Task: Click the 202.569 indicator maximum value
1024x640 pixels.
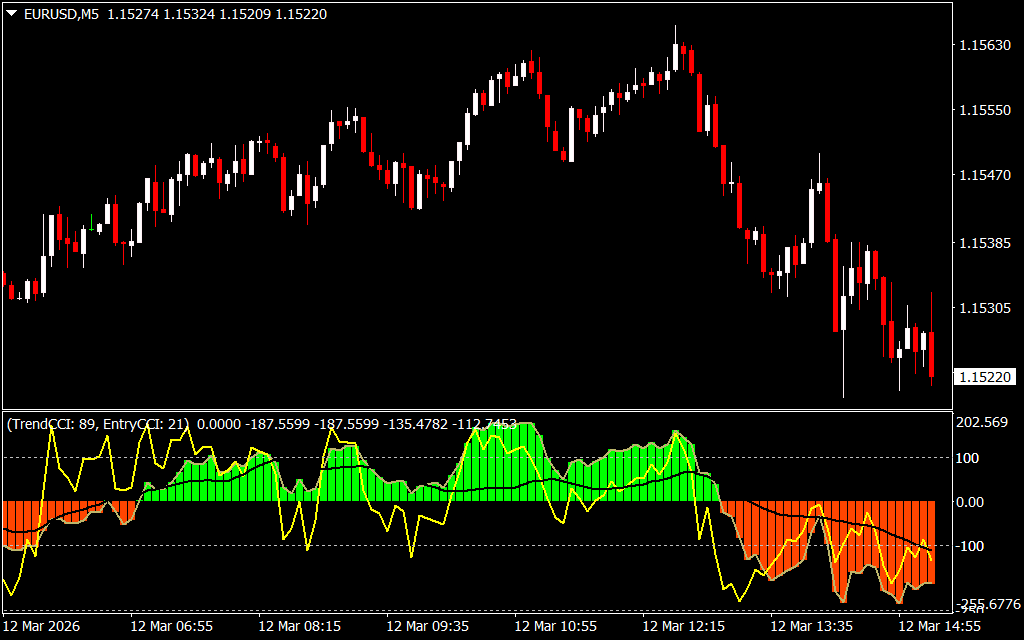Action: coord(984,423)
